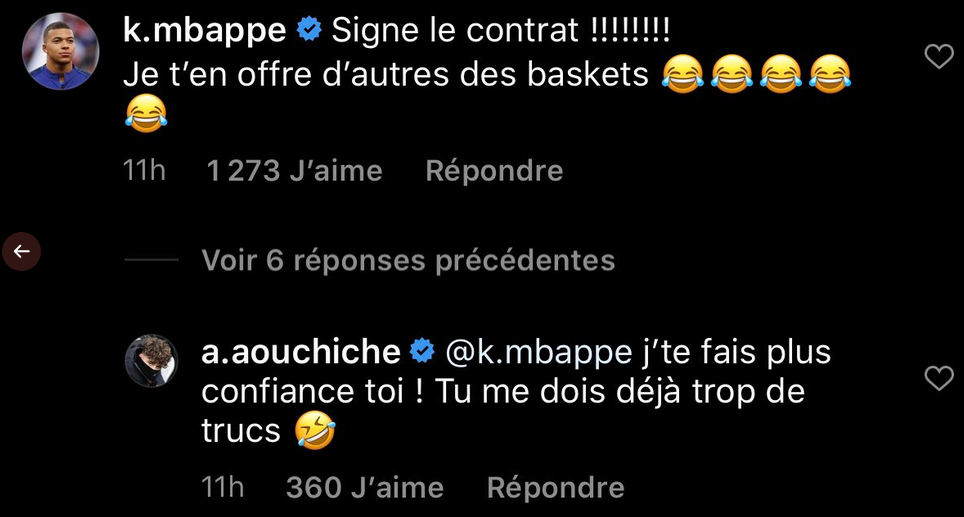Like the k.mbappe comment with the heart
Image resolution: width=964 pixels, height=517 pixels.
tap(938, 57)
